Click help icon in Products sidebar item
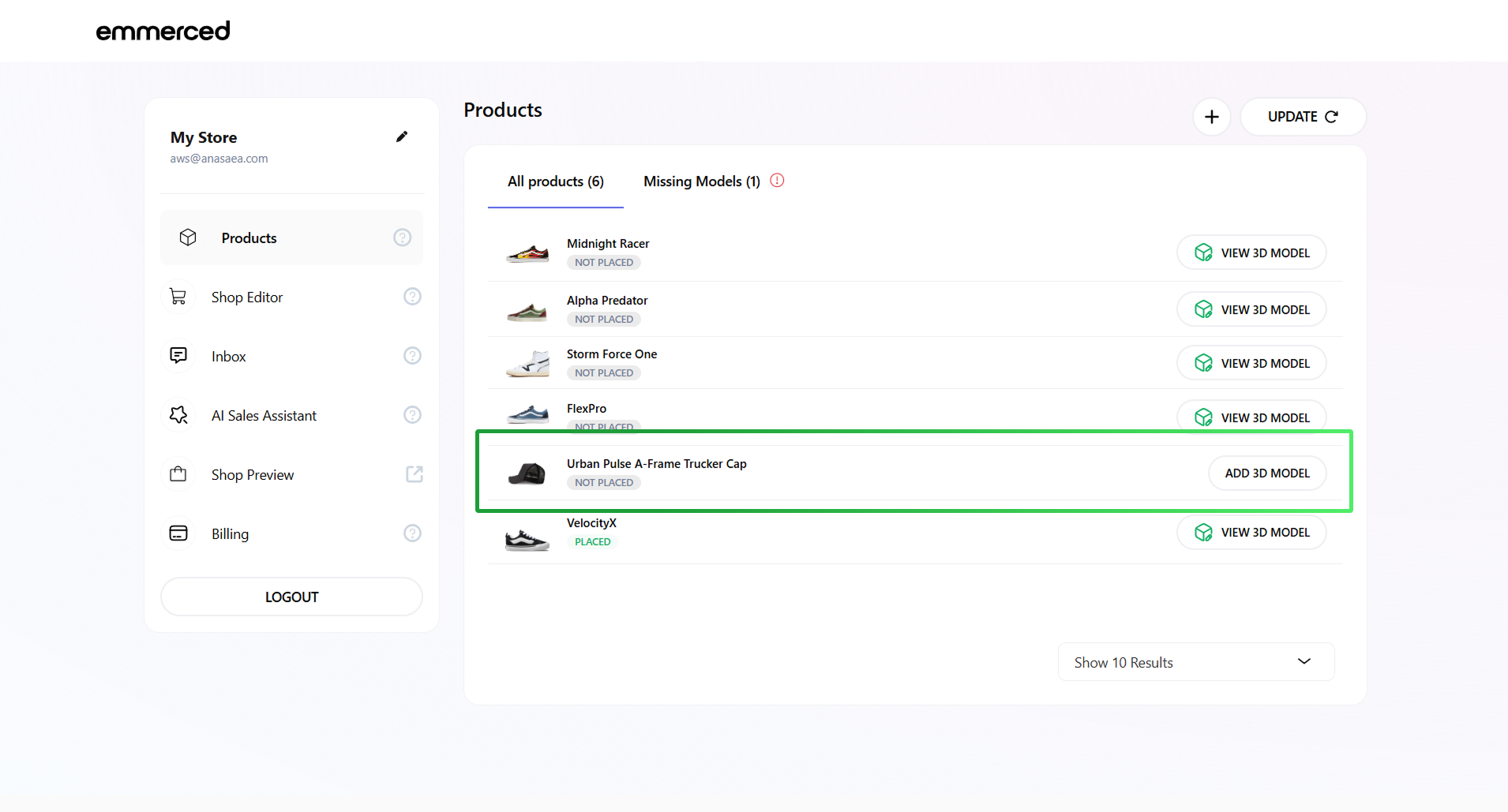 click(x=402, y=238)
